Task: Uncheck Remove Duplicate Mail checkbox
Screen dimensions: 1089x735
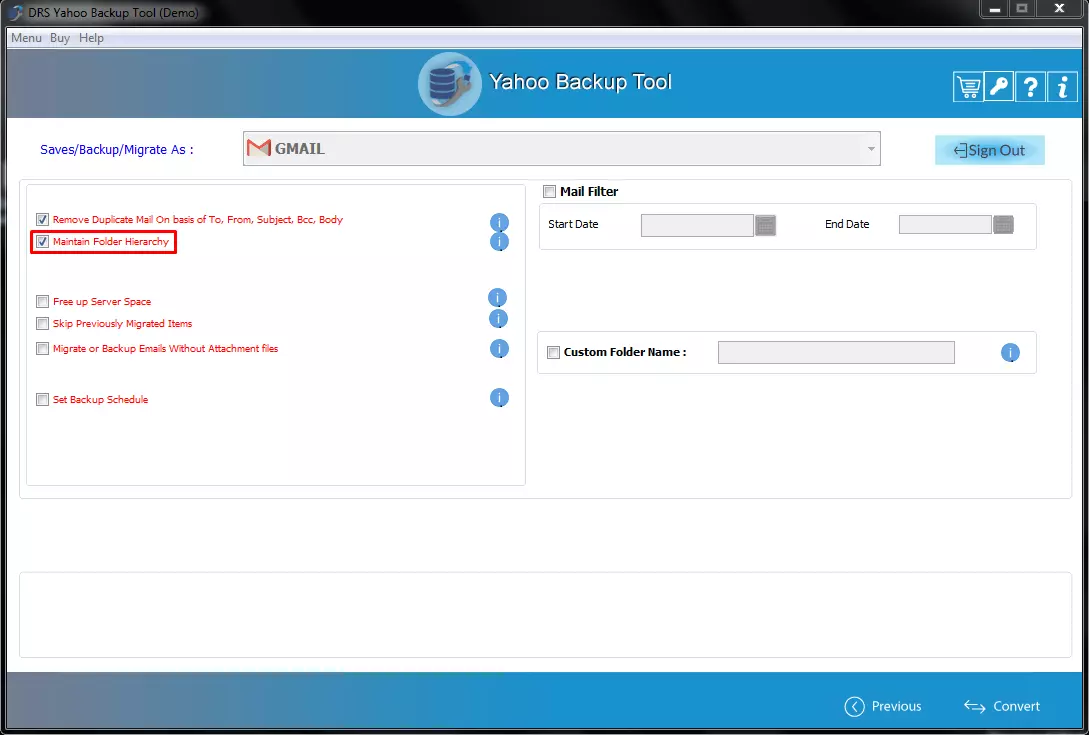Action: pyautogui.click(x=42, y=220)
